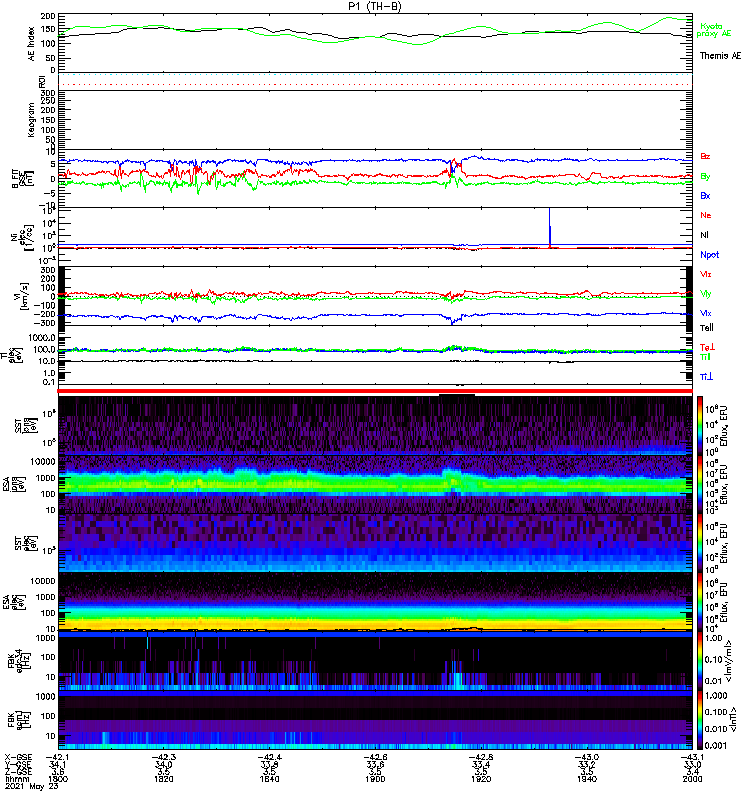This screenshot has width=750, height=800.
Task: Click the FBK electric field spectrogram panel
Action: point(375,661)
